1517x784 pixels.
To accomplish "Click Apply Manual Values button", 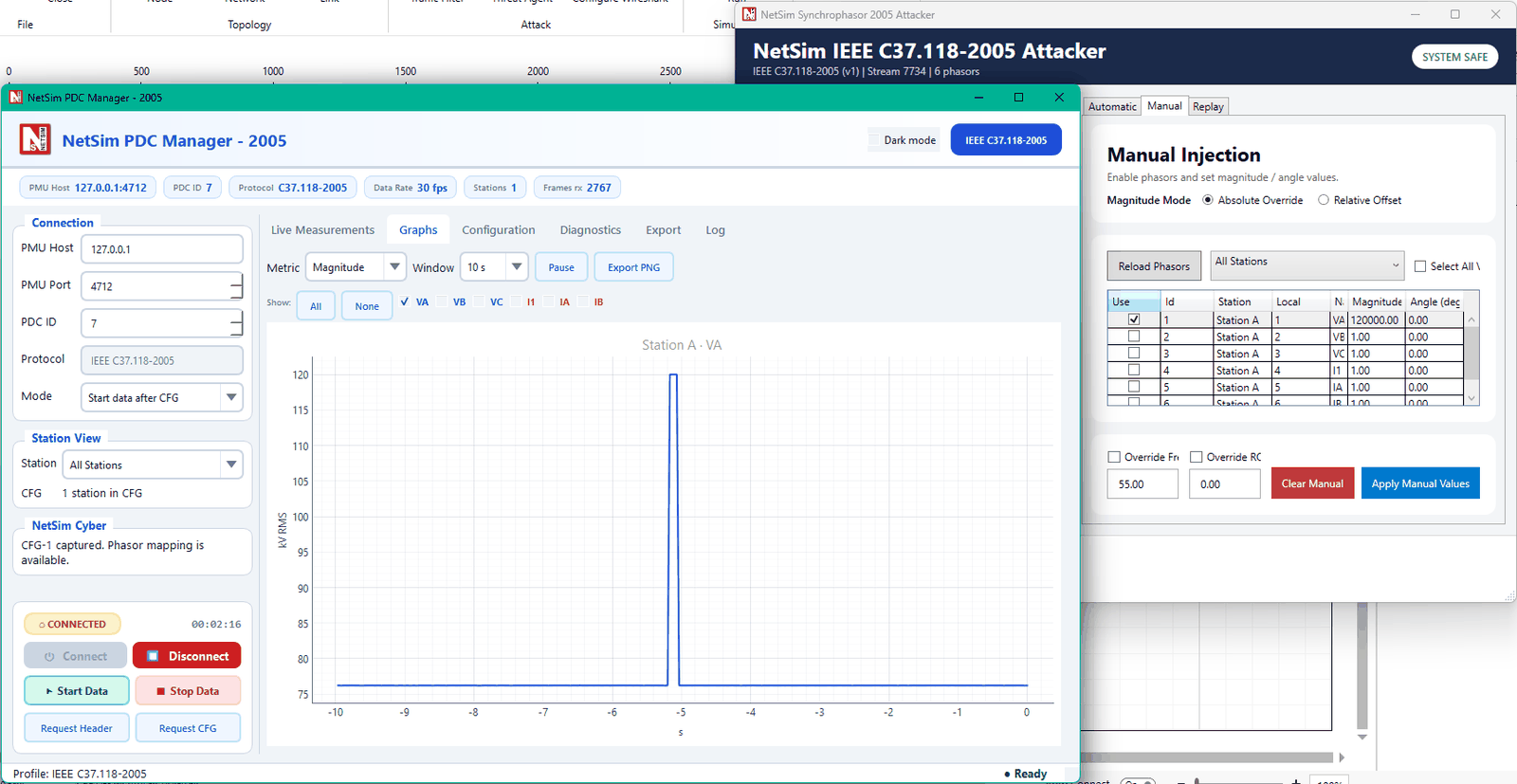I will [x=1420, y=483].
